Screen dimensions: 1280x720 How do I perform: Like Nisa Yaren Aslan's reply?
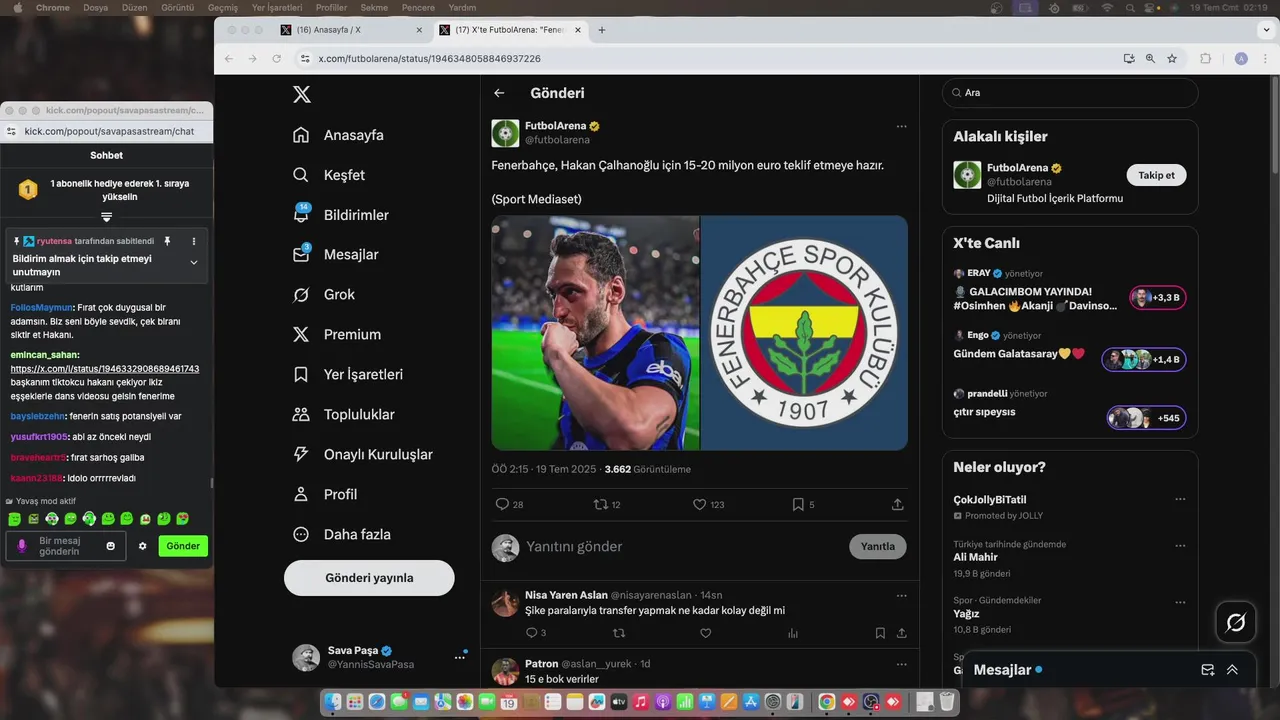click(x=705, y=633)
